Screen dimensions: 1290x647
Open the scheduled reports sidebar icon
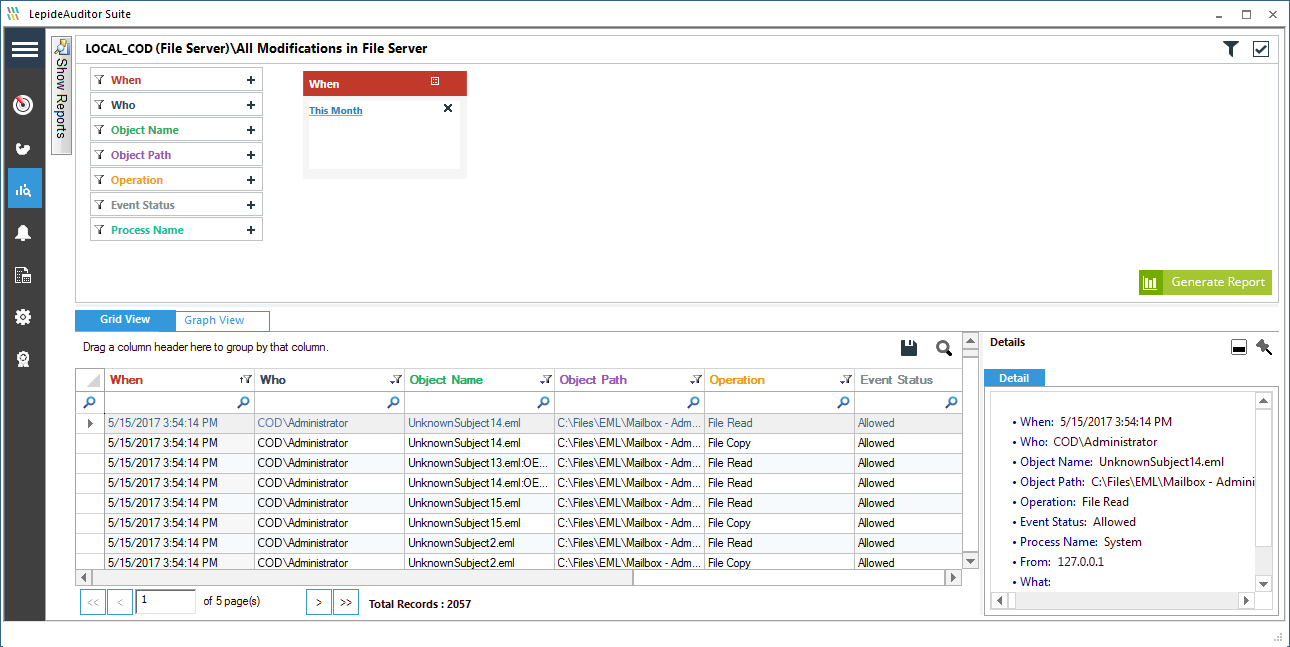point(24,275)
